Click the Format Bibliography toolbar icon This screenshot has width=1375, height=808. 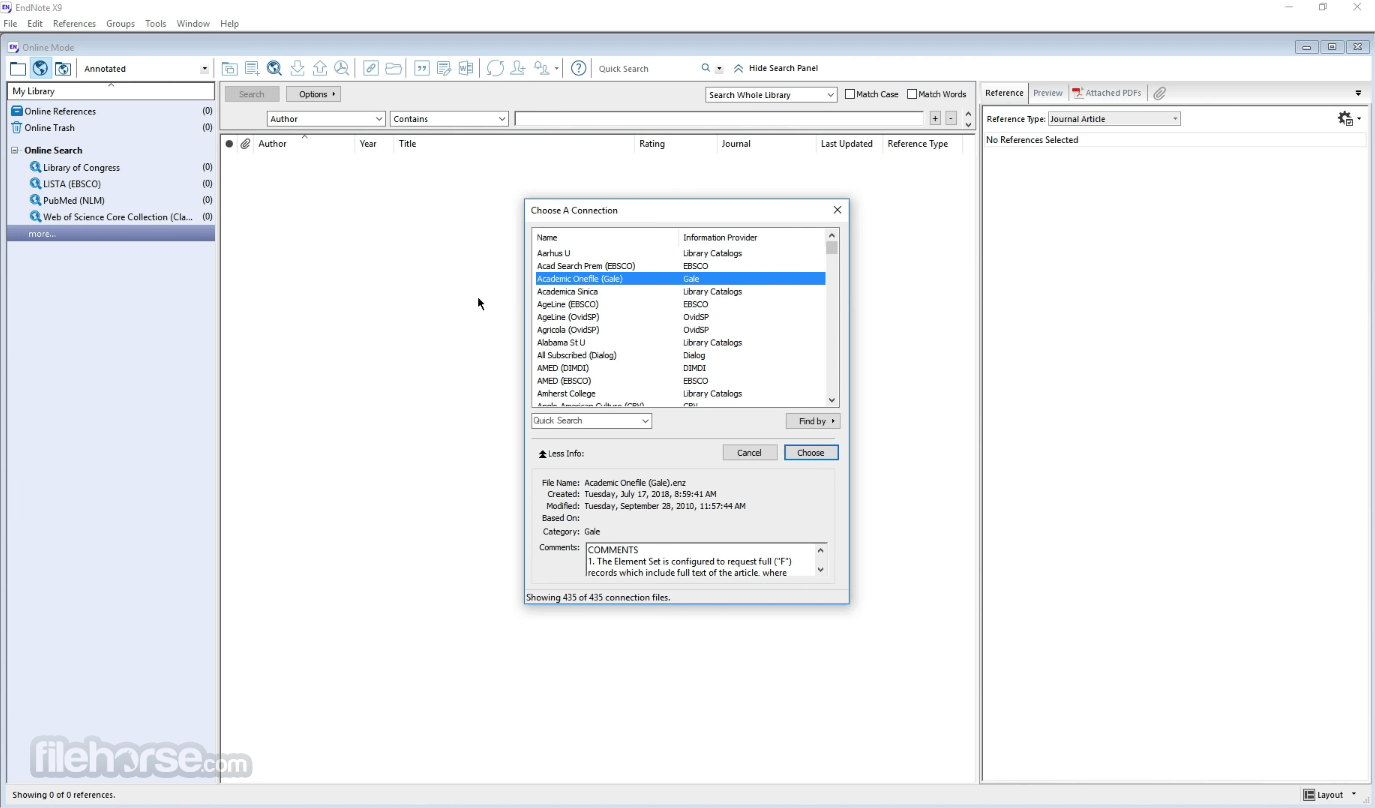click(444, 69)
